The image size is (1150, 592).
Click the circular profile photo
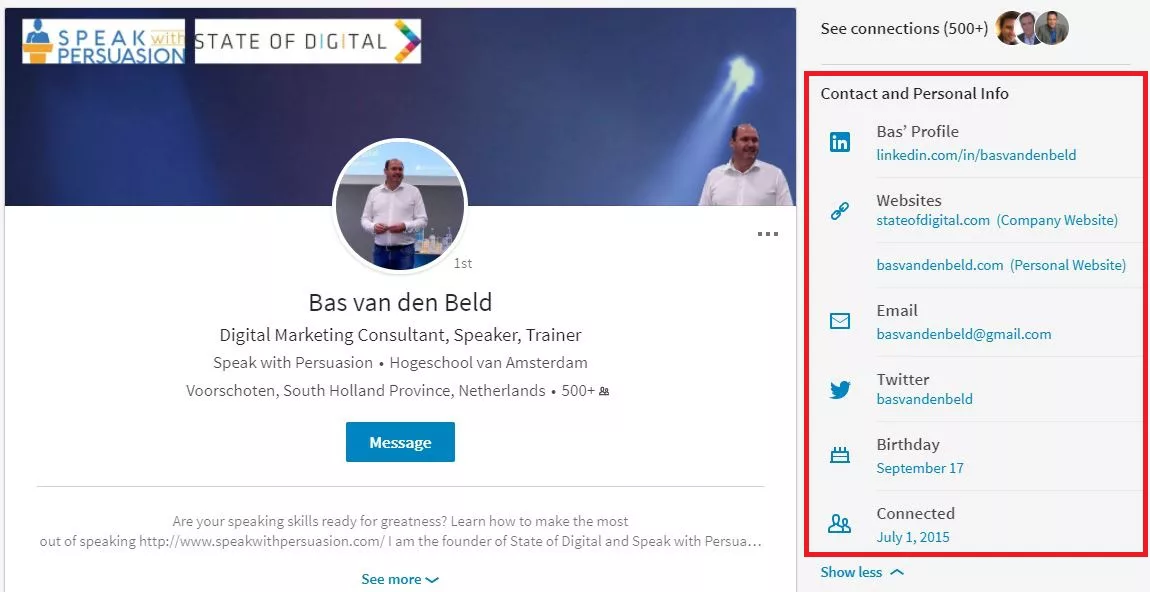(x=399, y=206)
